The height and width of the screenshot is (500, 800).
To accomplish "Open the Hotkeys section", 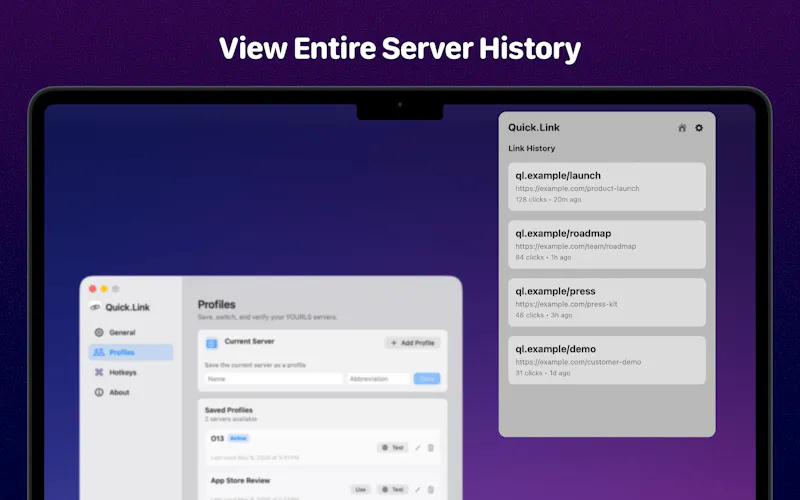I will [x=131, y=372].
